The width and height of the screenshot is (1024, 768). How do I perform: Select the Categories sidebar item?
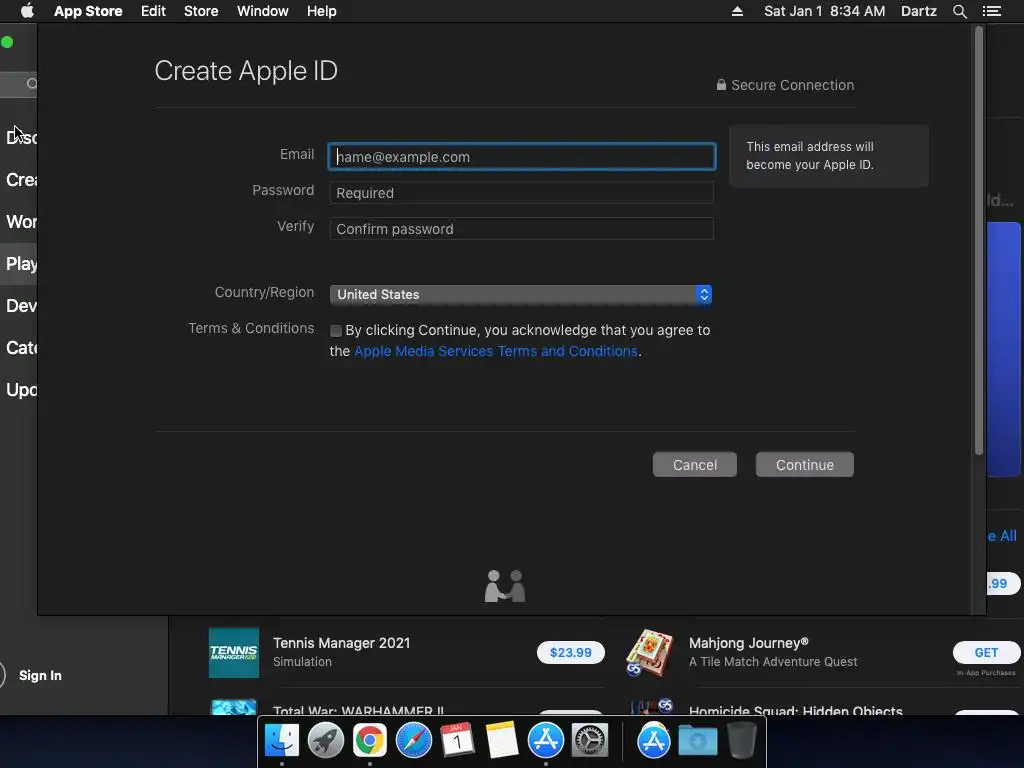20,347
